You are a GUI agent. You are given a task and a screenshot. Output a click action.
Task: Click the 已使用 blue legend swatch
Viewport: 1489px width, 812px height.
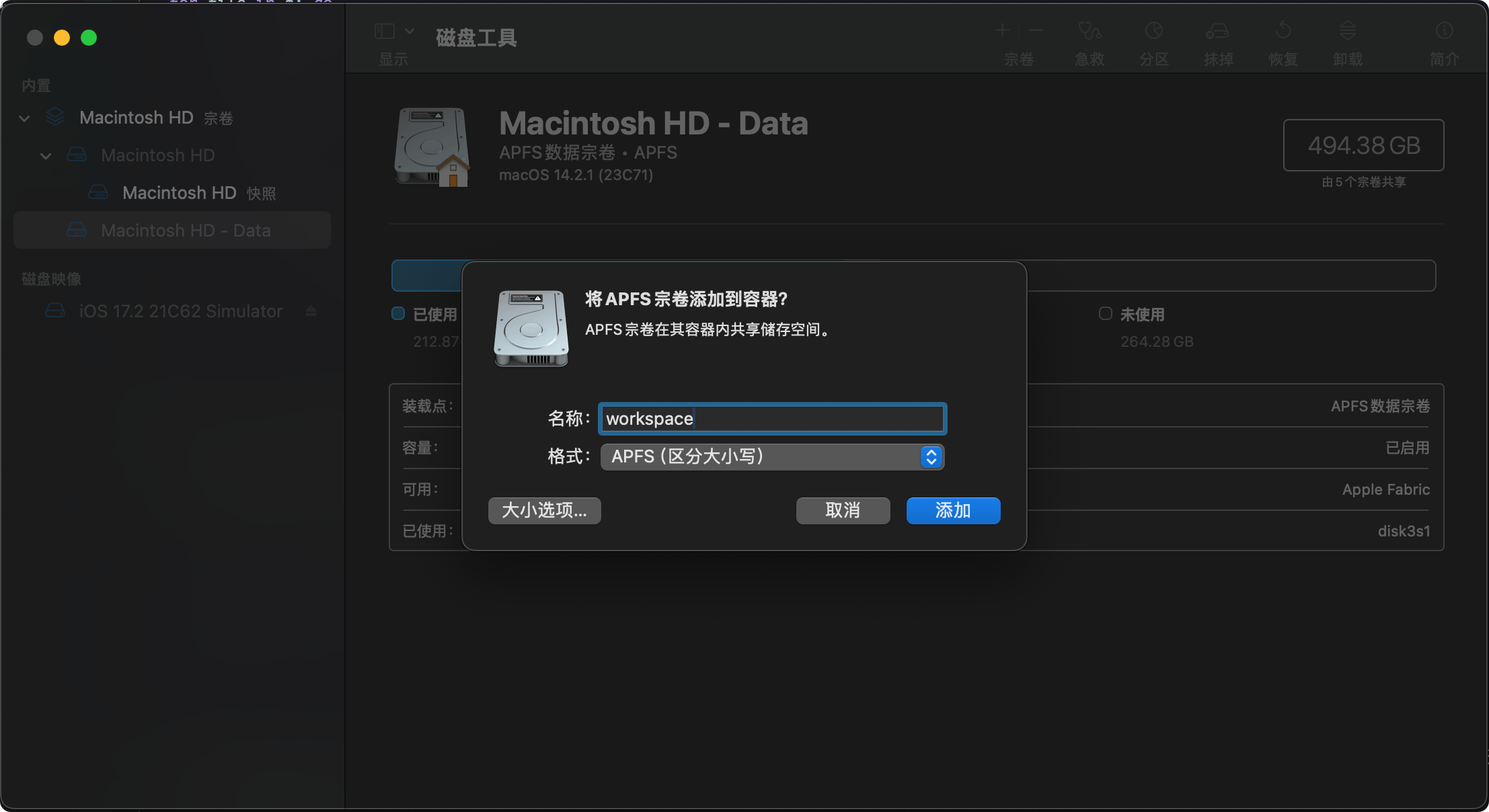[x=398, y=313]
